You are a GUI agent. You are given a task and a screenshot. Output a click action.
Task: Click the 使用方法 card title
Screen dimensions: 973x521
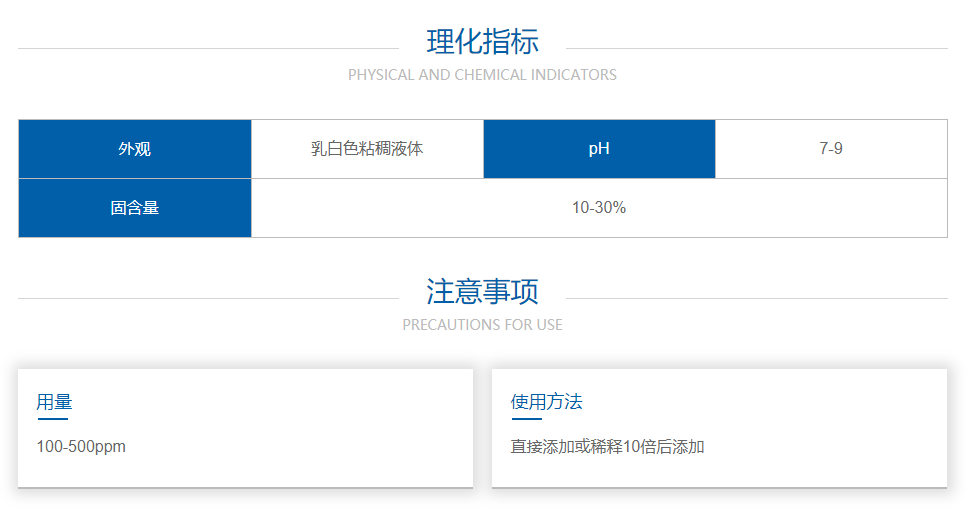546,402
